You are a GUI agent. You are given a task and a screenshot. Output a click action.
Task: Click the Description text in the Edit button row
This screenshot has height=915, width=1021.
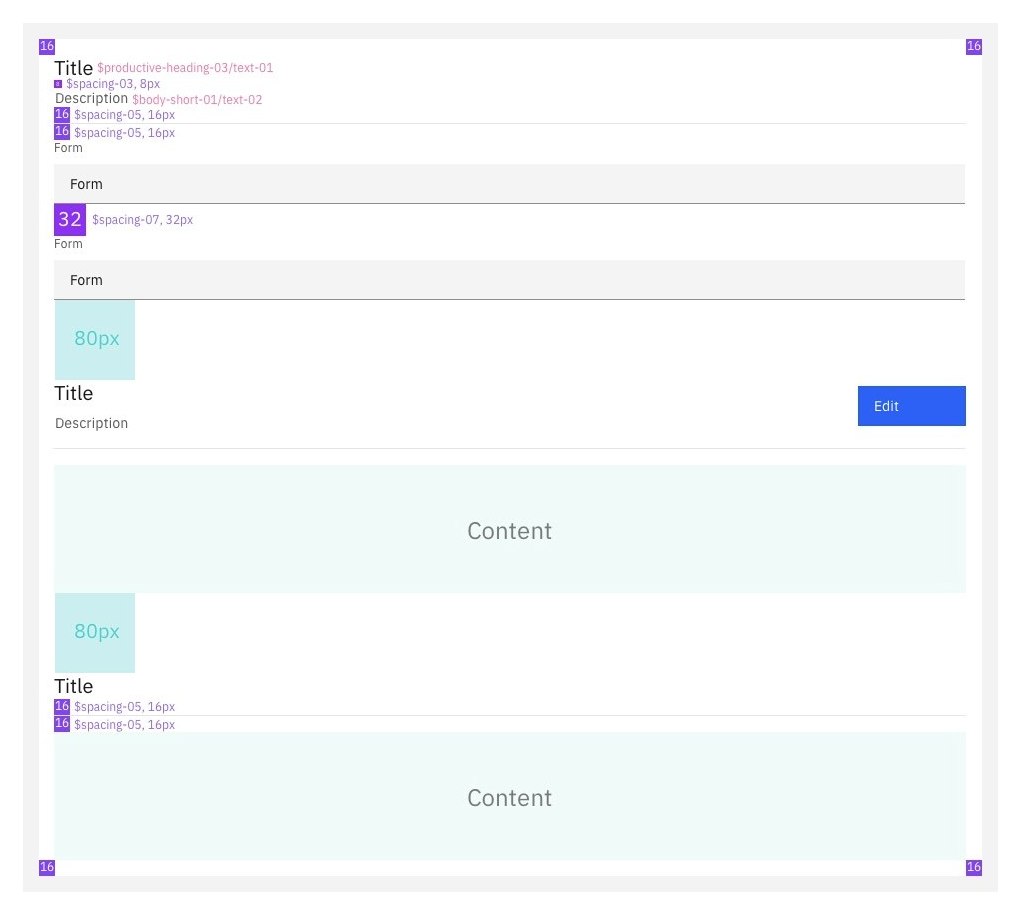tap(91, 423)
